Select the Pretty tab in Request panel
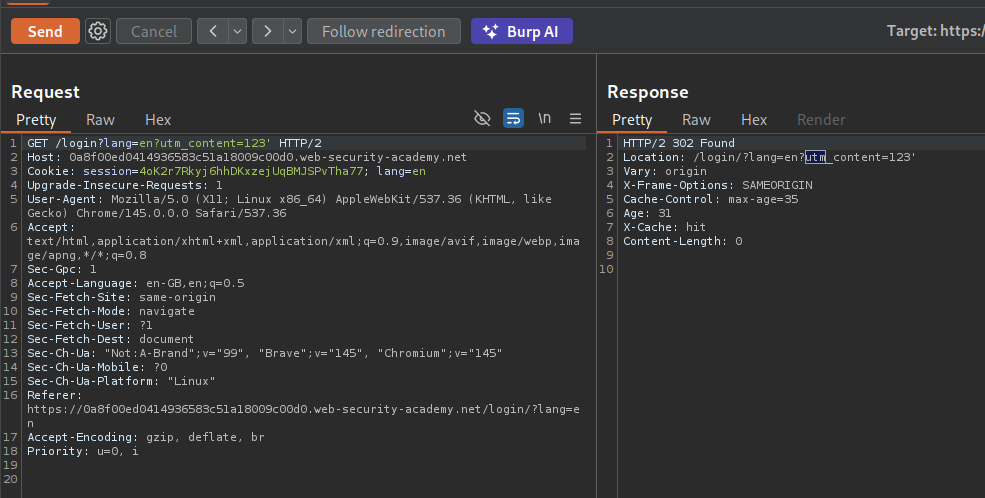 36,120
